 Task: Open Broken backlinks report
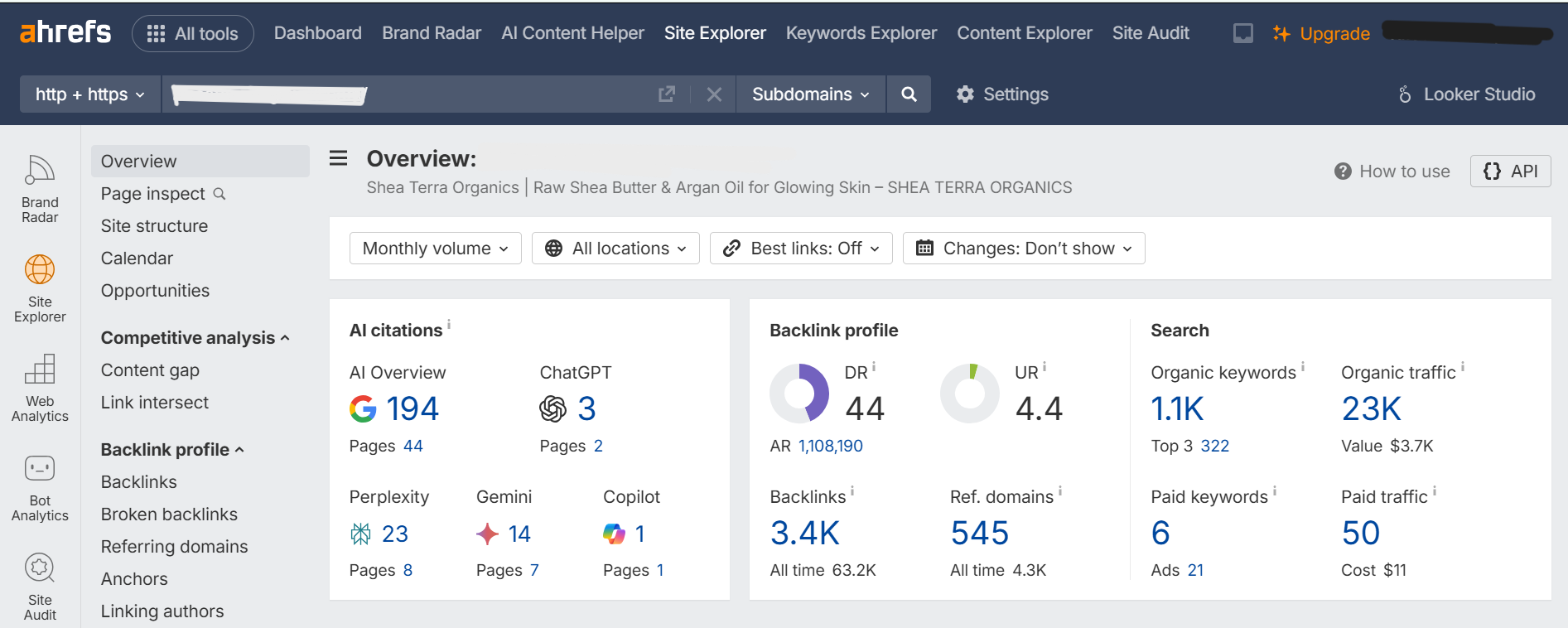169,514
